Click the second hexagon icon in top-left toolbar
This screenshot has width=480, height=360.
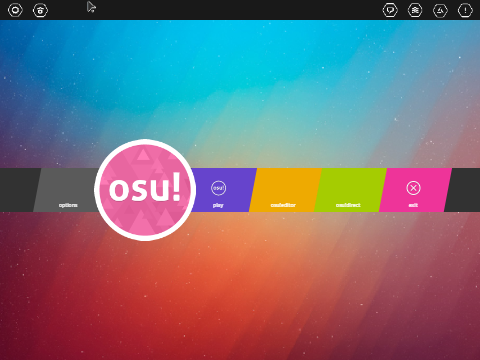click(x=40, y=10)
